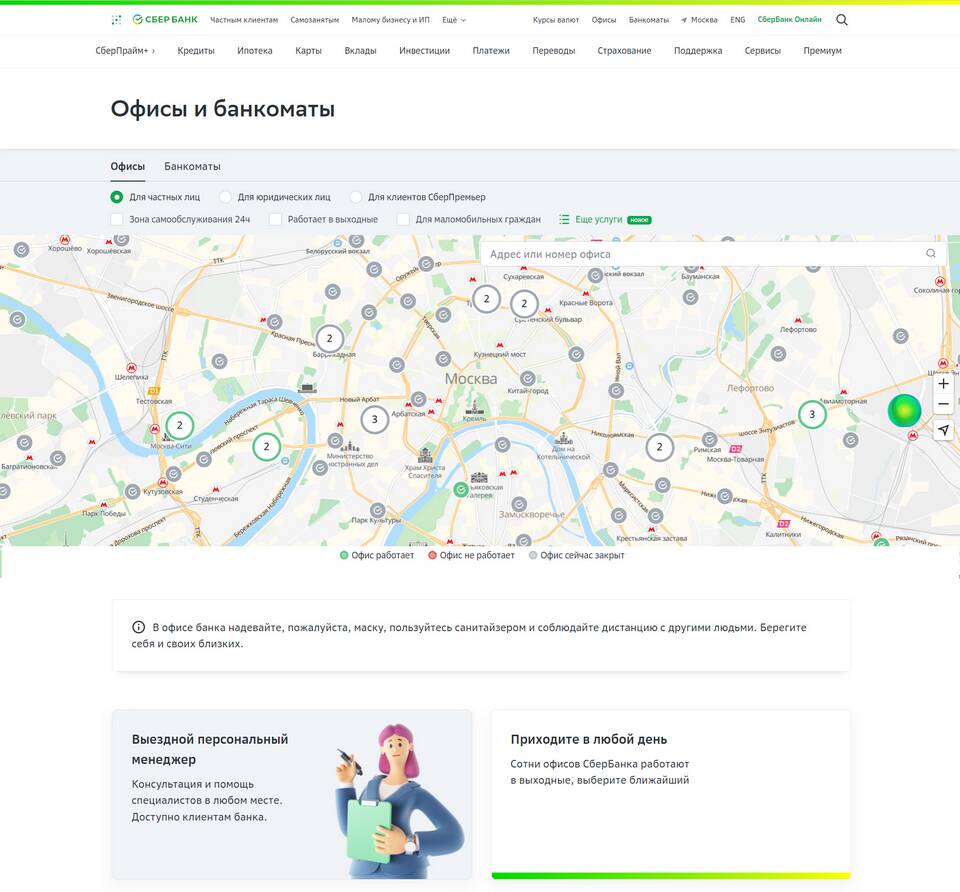Screen dimensions: 960x892
Task: Select the closed office marker above Римская label
Action: 710,440
